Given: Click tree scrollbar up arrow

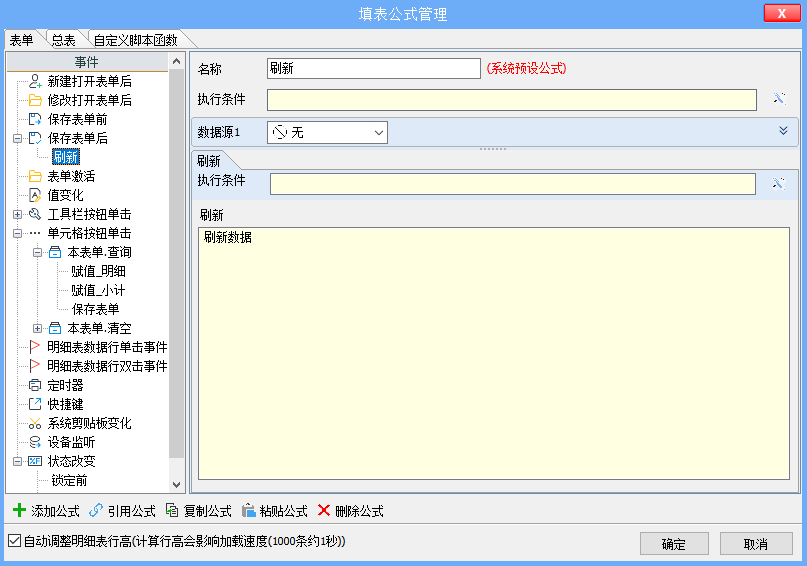Looking at the screenshot, I should [x=177, y=61].
